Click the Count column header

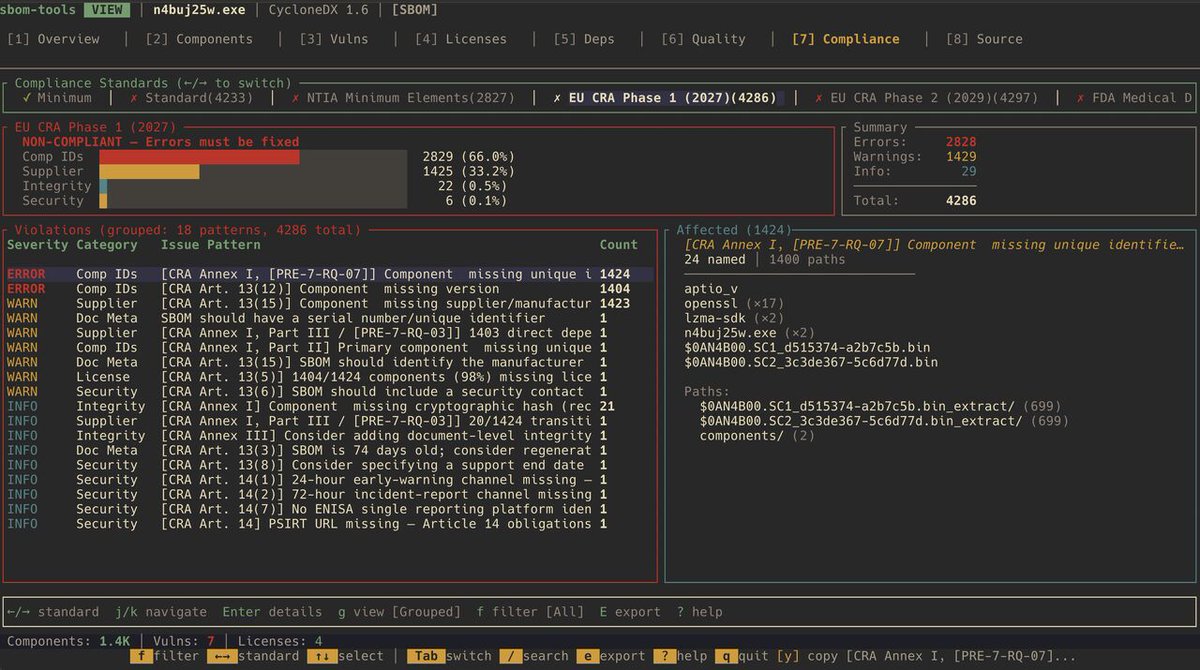point(619,245)
